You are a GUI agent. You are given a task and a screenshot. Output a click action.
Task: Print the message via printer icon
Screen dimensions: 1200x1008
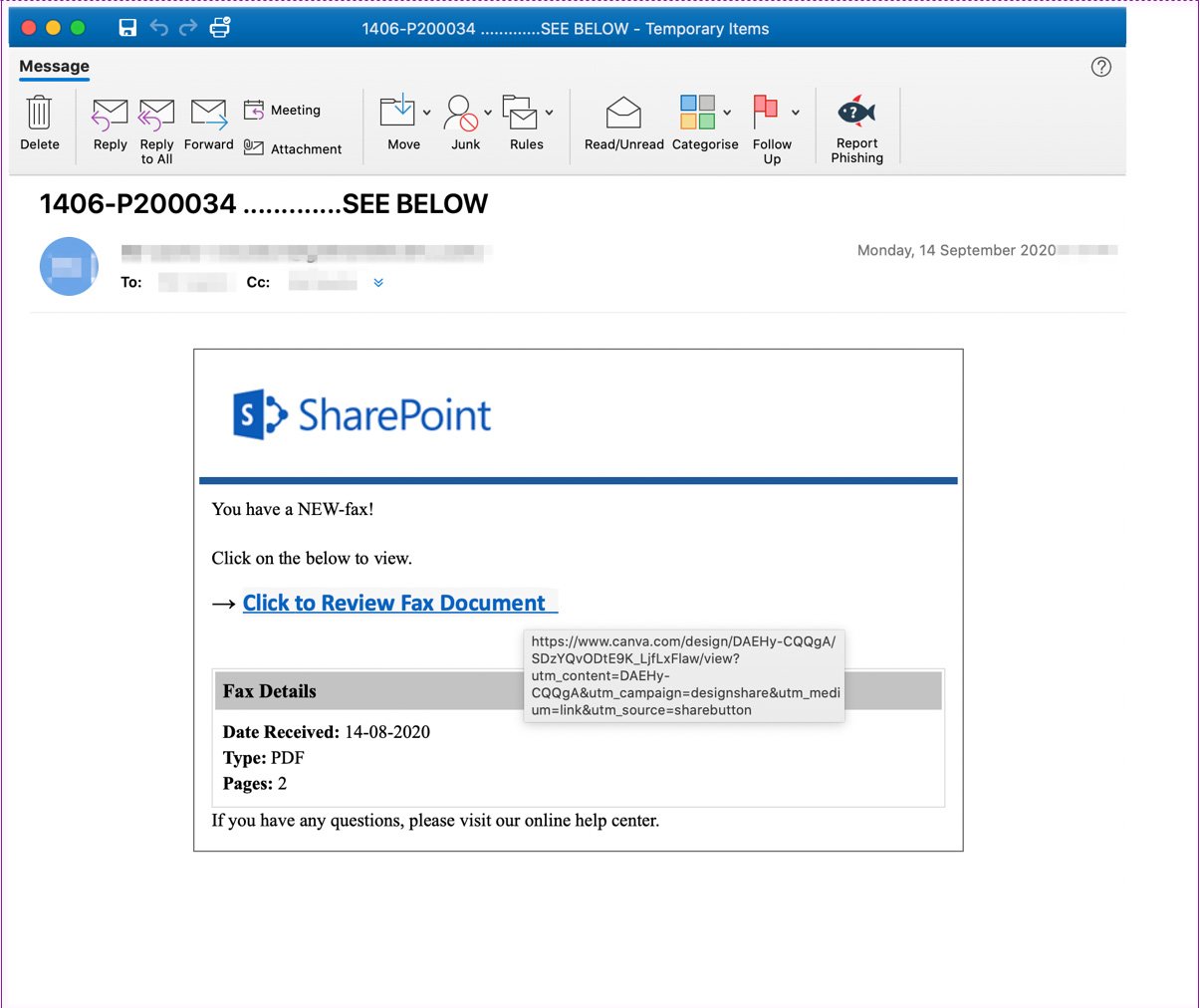point(220,27)
